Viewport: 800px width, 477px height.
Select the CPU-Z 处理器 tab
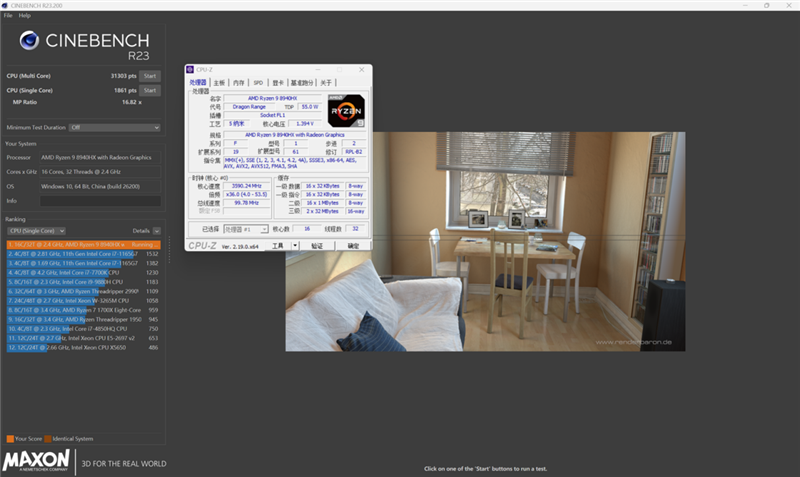tap(198, 82)
